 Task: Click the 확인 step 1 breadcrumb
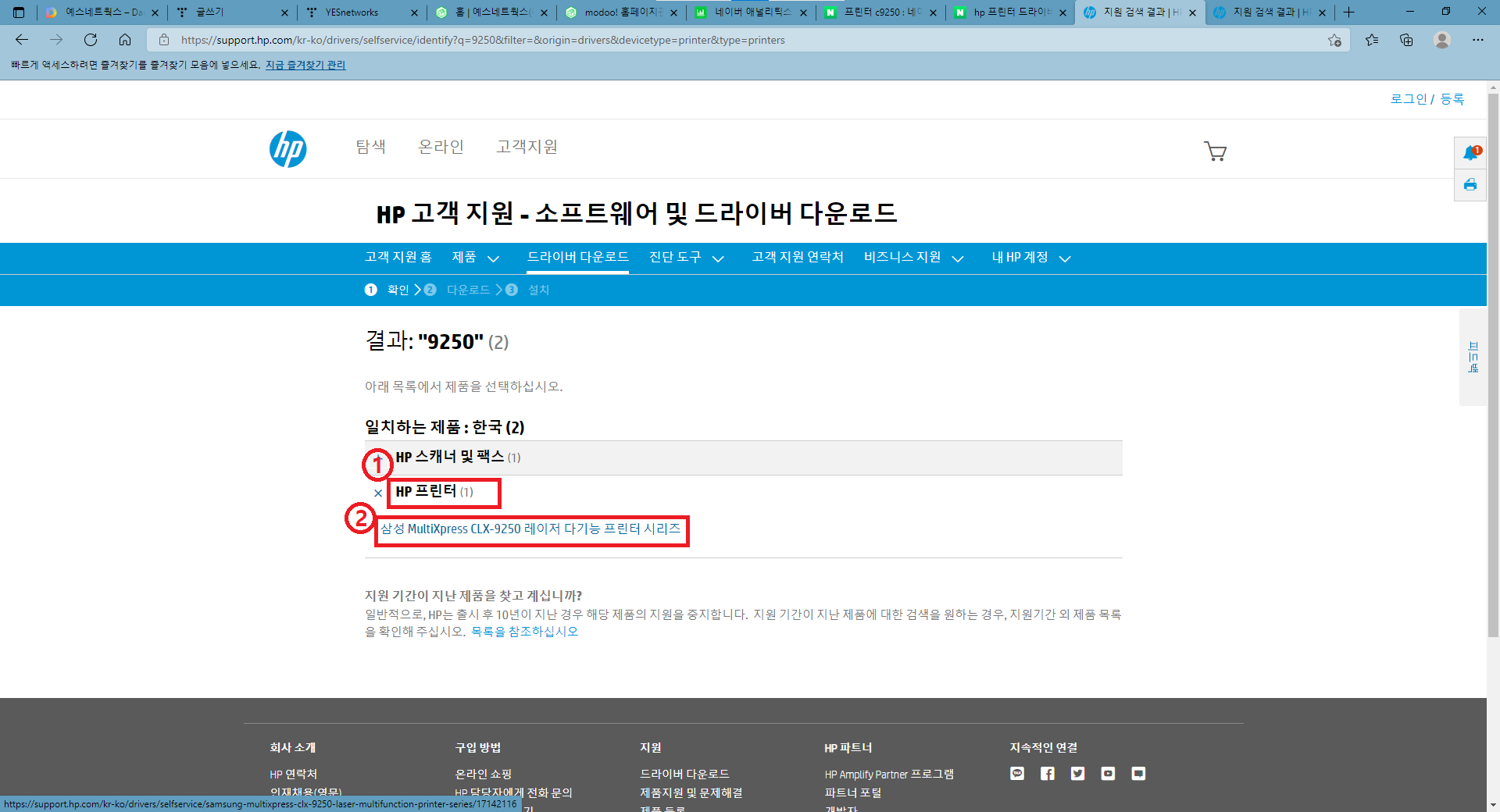(387, 290)
